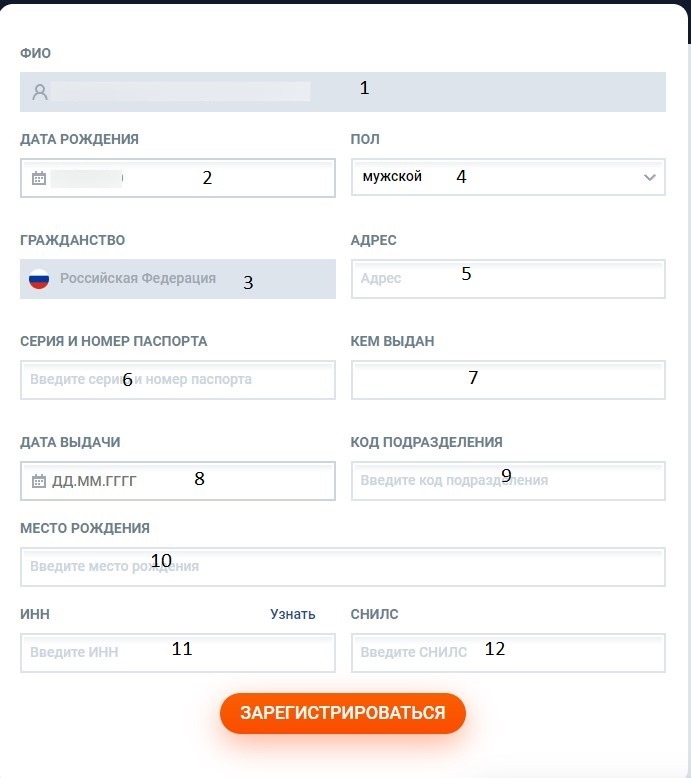Focus the ФИО name field
The image size is (691, 778).
tap(200, 92)
